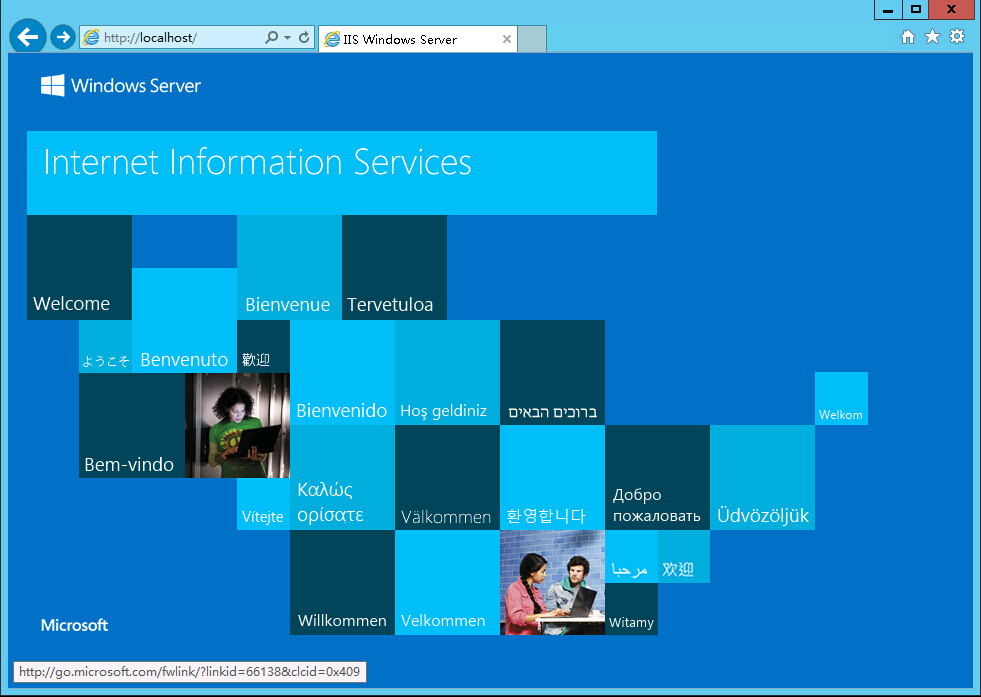Click the Vítejte tile
This screenshot has width=981, height=697.
(x=263, y=504)
